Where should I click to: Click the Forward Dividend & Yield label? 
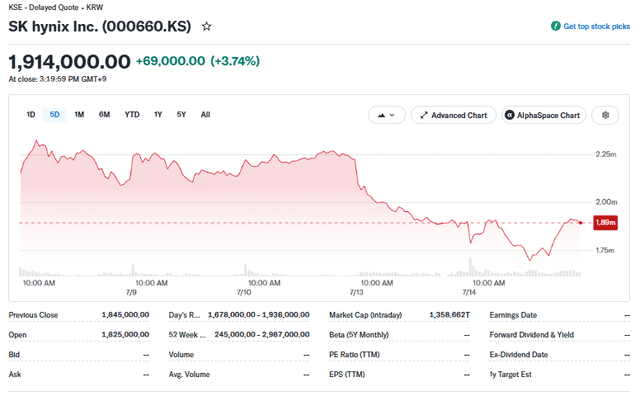[532, 335]
